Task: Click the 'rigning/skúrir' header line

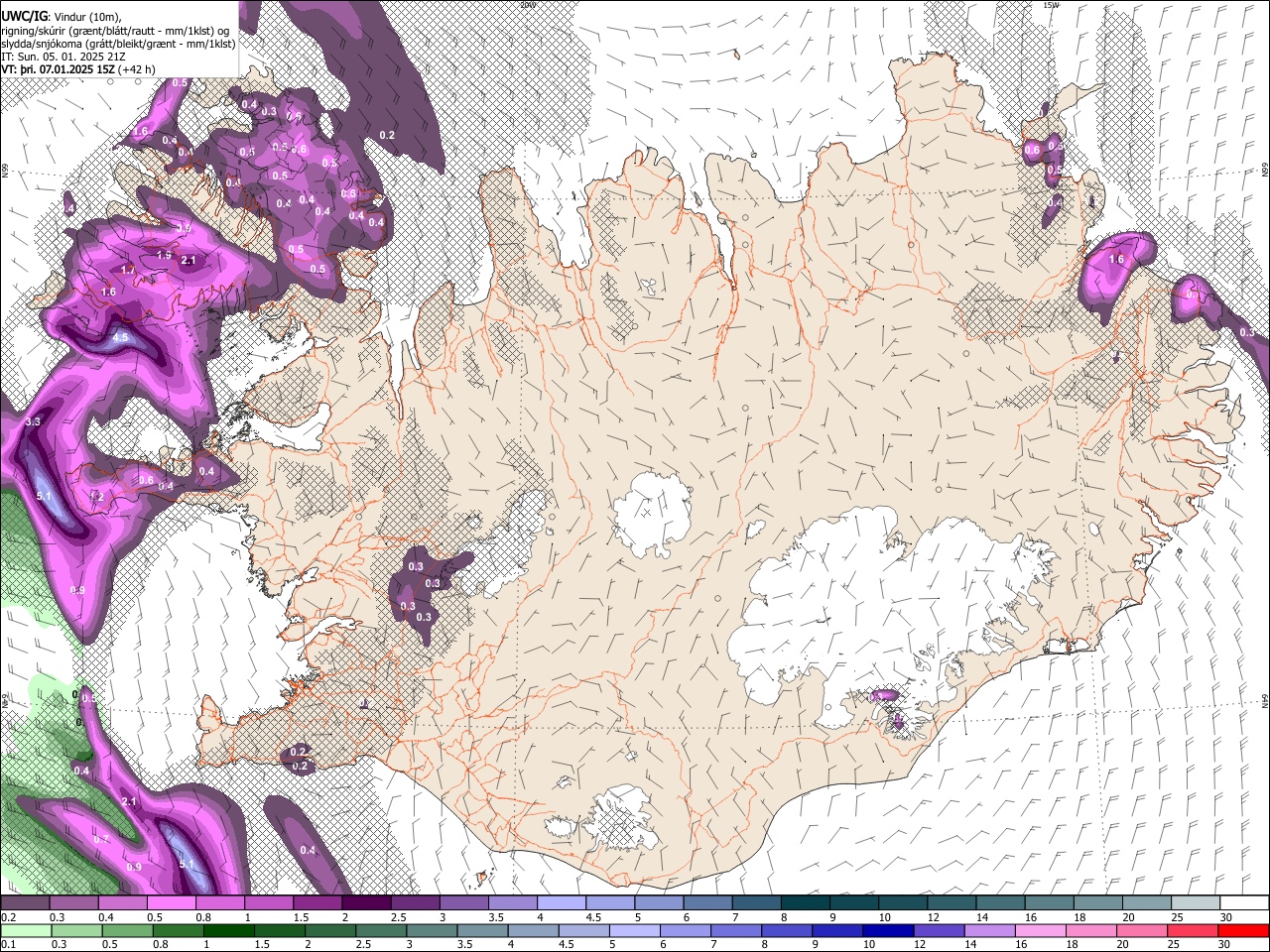Action: point(115,31)
